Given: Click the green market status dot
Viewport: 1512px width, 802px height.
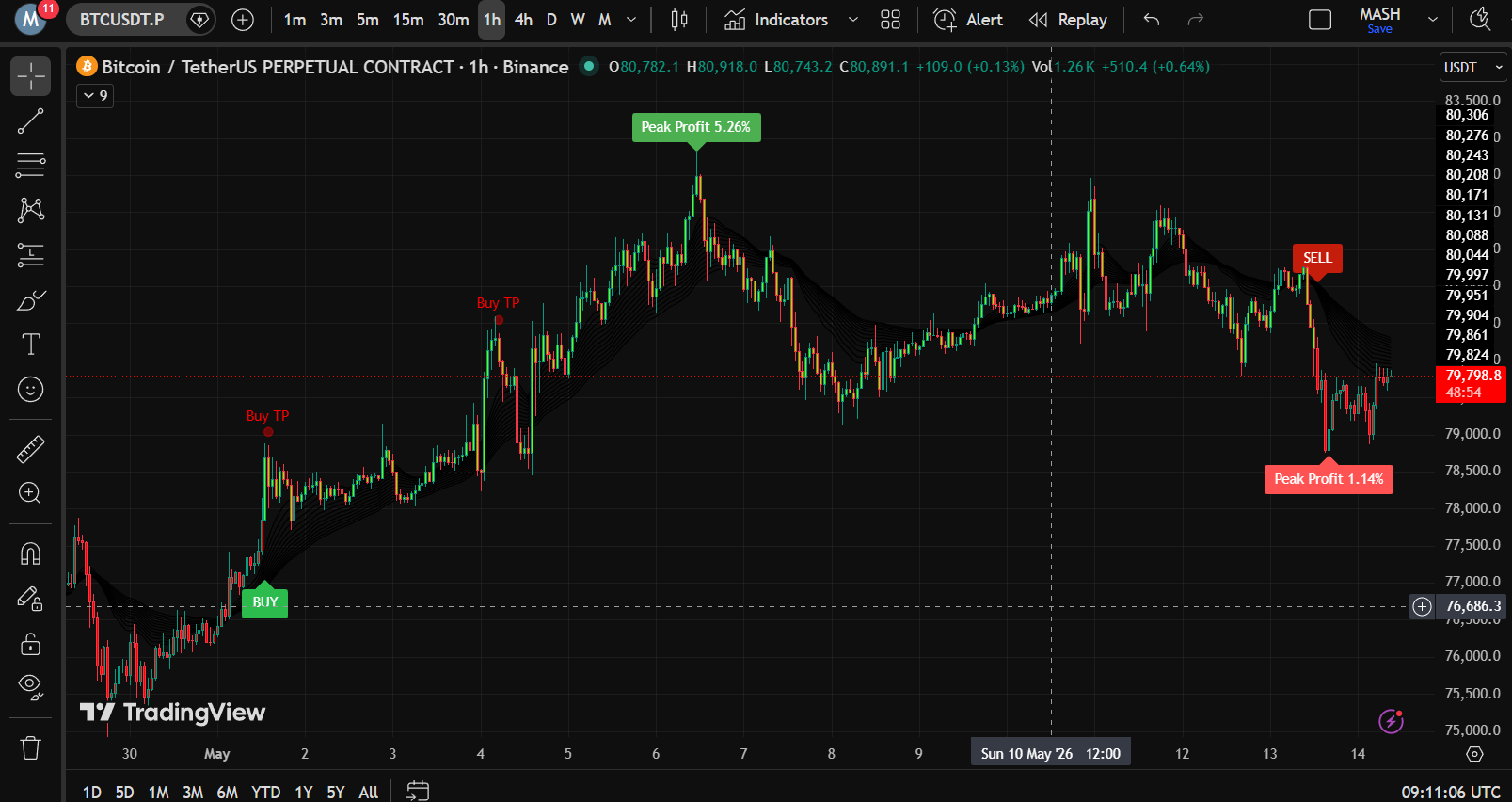Looking at the screenshot, I should 589,66.
